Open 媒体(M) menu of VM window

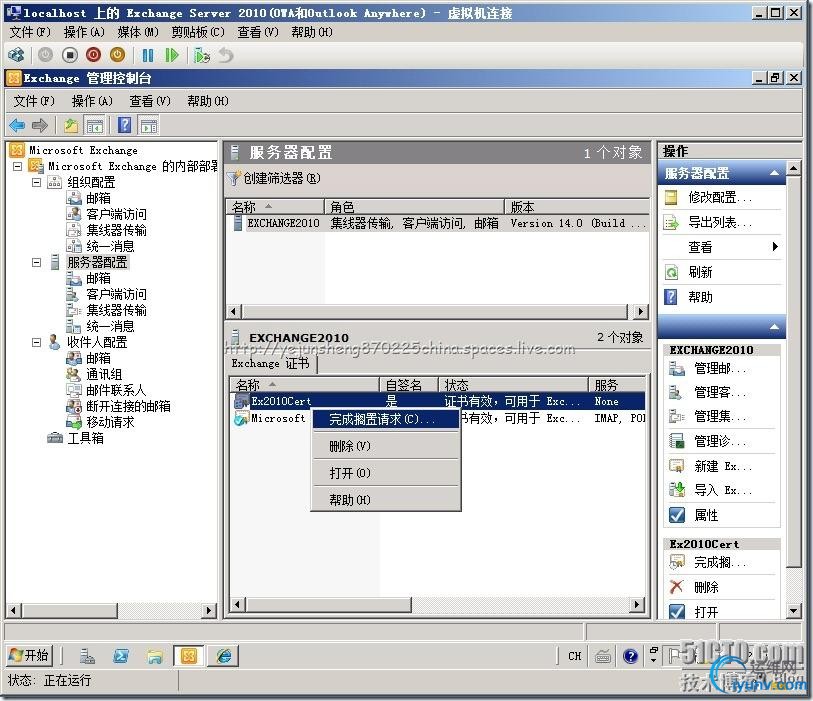tap(138, 32)
